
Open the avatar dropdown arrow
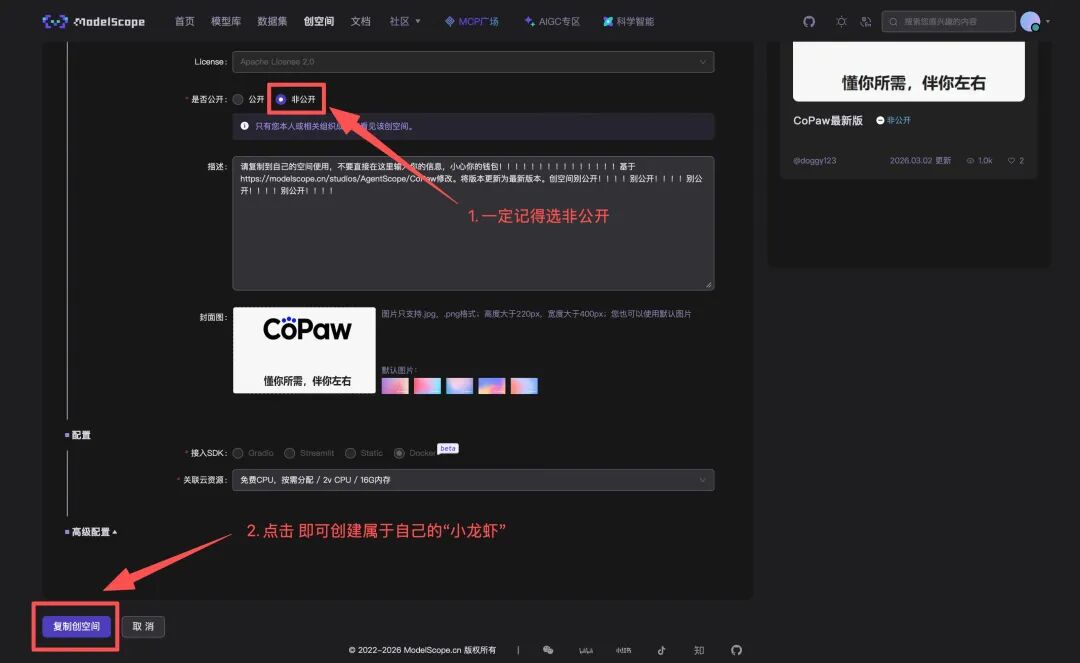(1048, 21)
